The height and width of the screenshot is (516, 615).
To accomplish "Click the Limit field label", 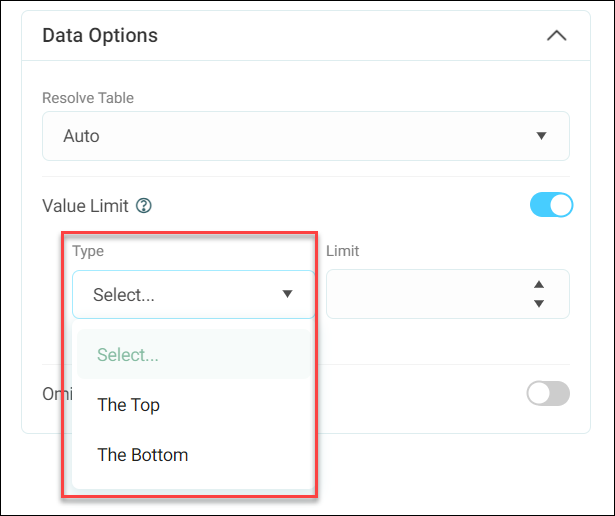I will [x=342, y=251].
